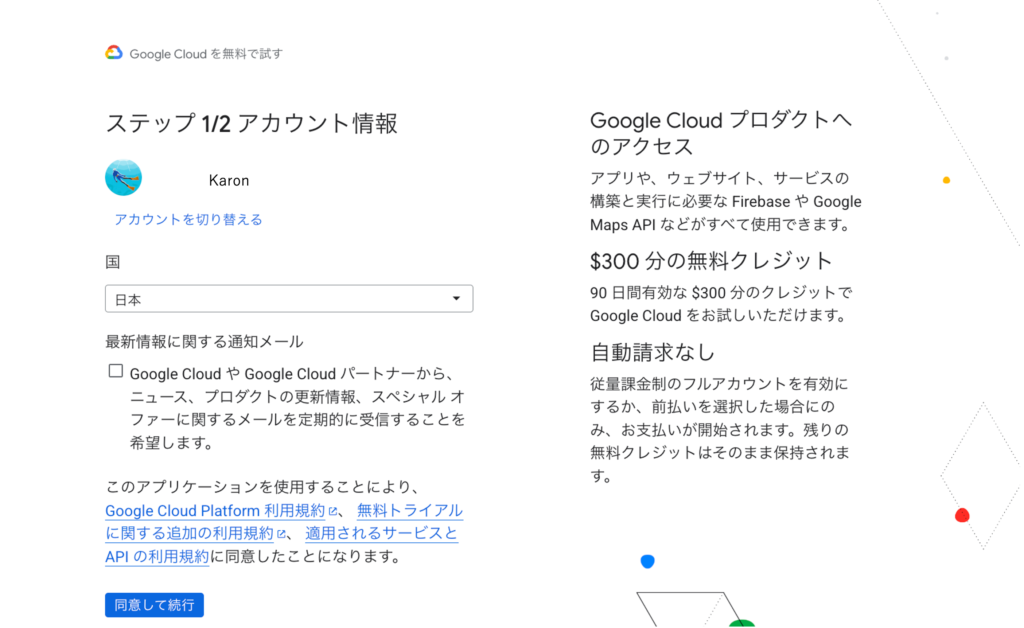
Task: Click the Karon profile avatar picture
Action: tap(123, 178)
